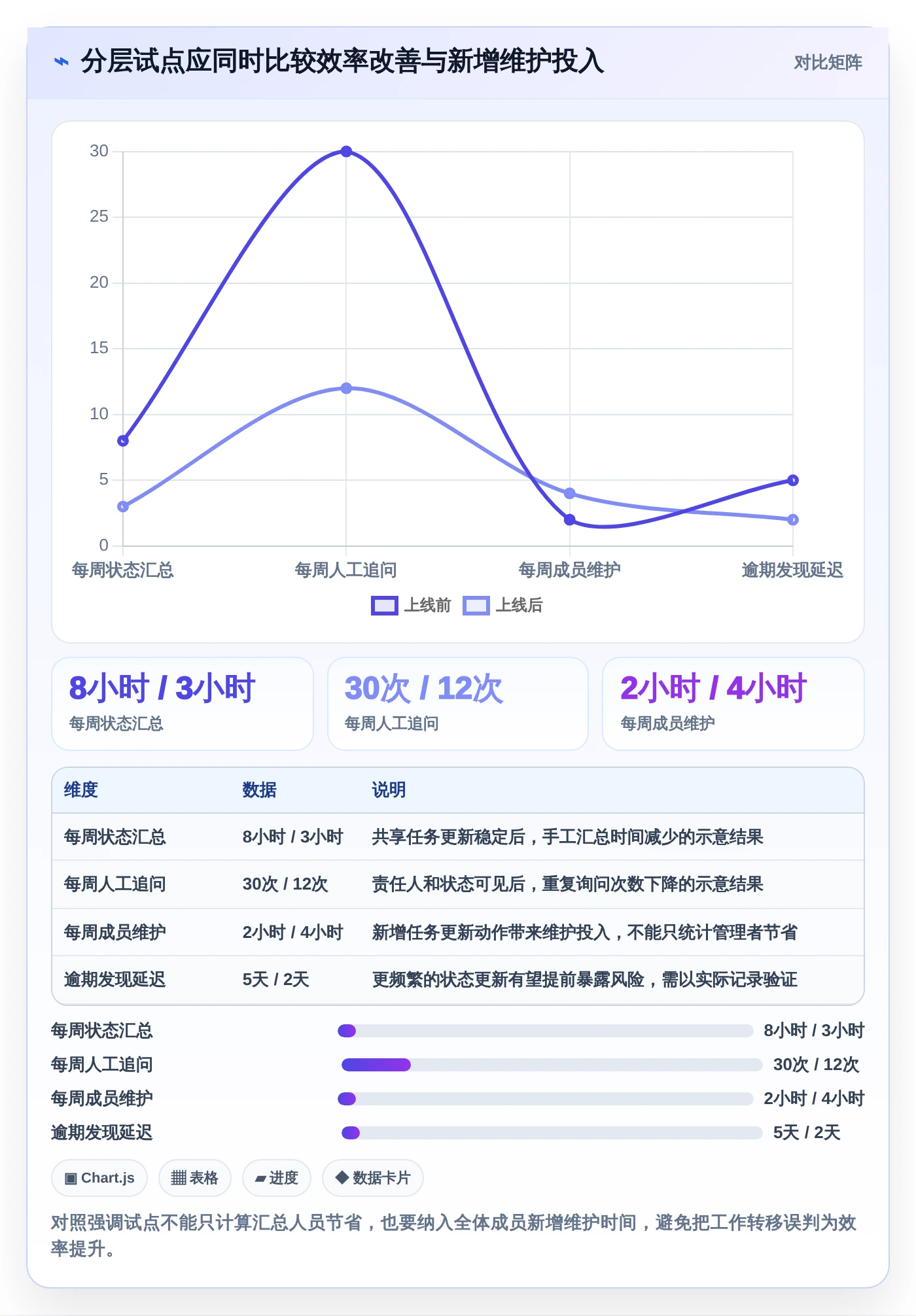
Task: Click the 说明 column header
Action: tap(389, 790)
